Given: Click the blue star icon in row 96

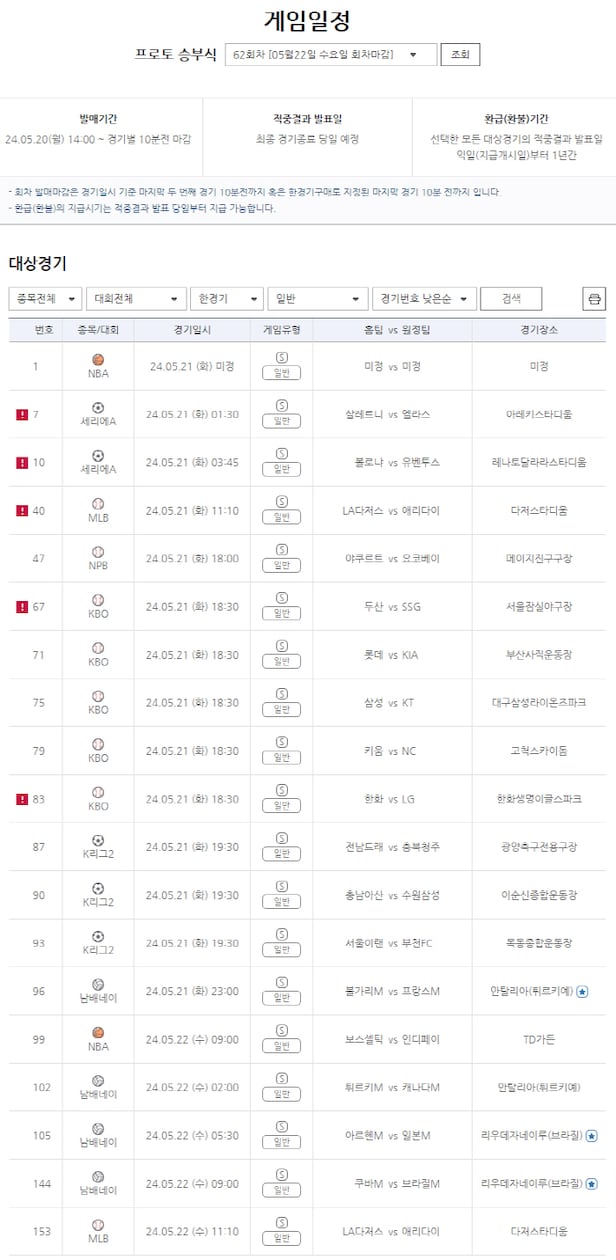Looking at the screenshot, I should [x=582, y=992].
